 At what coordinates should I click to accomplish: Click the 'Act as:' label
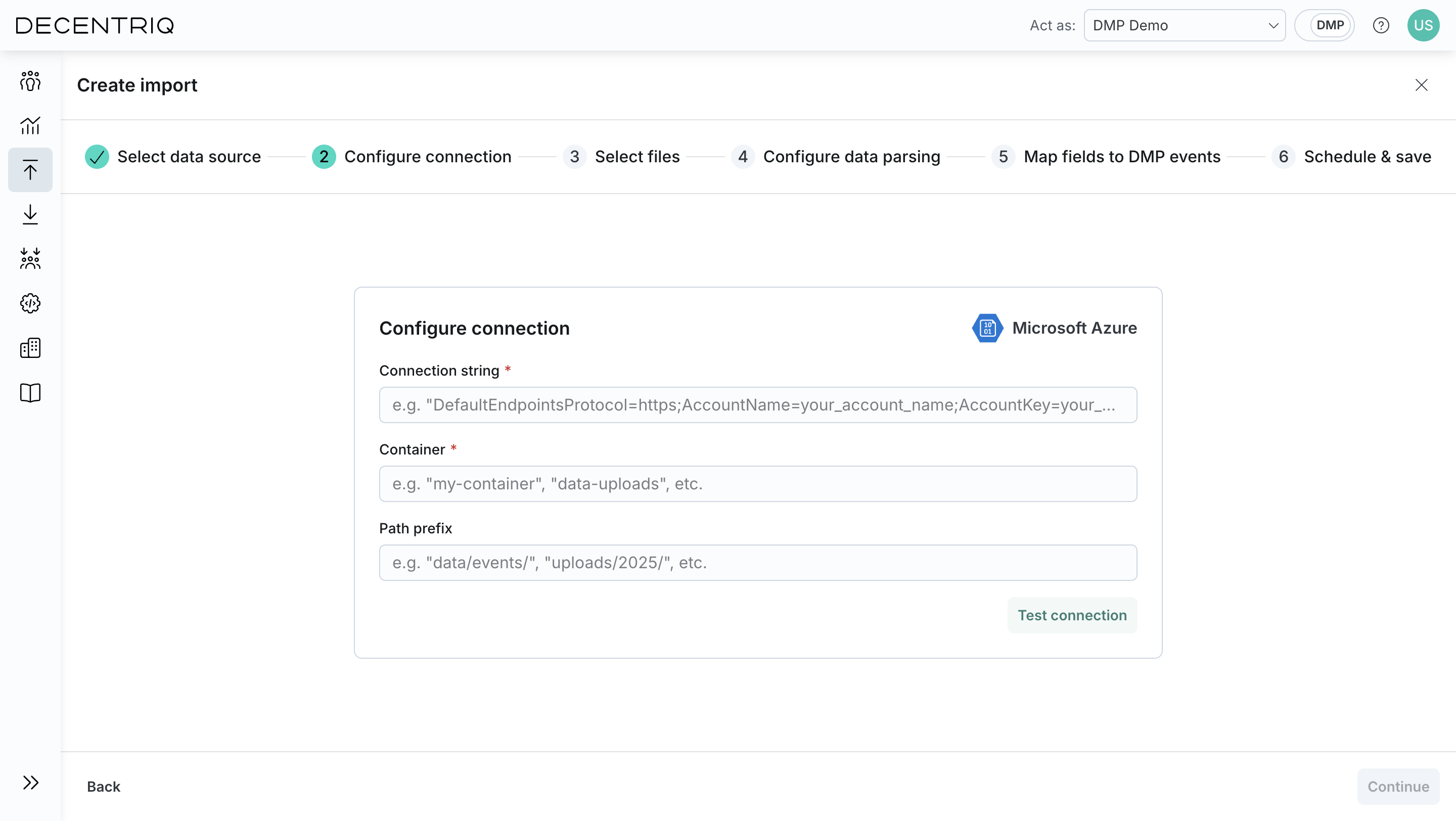click(1053, 25)
